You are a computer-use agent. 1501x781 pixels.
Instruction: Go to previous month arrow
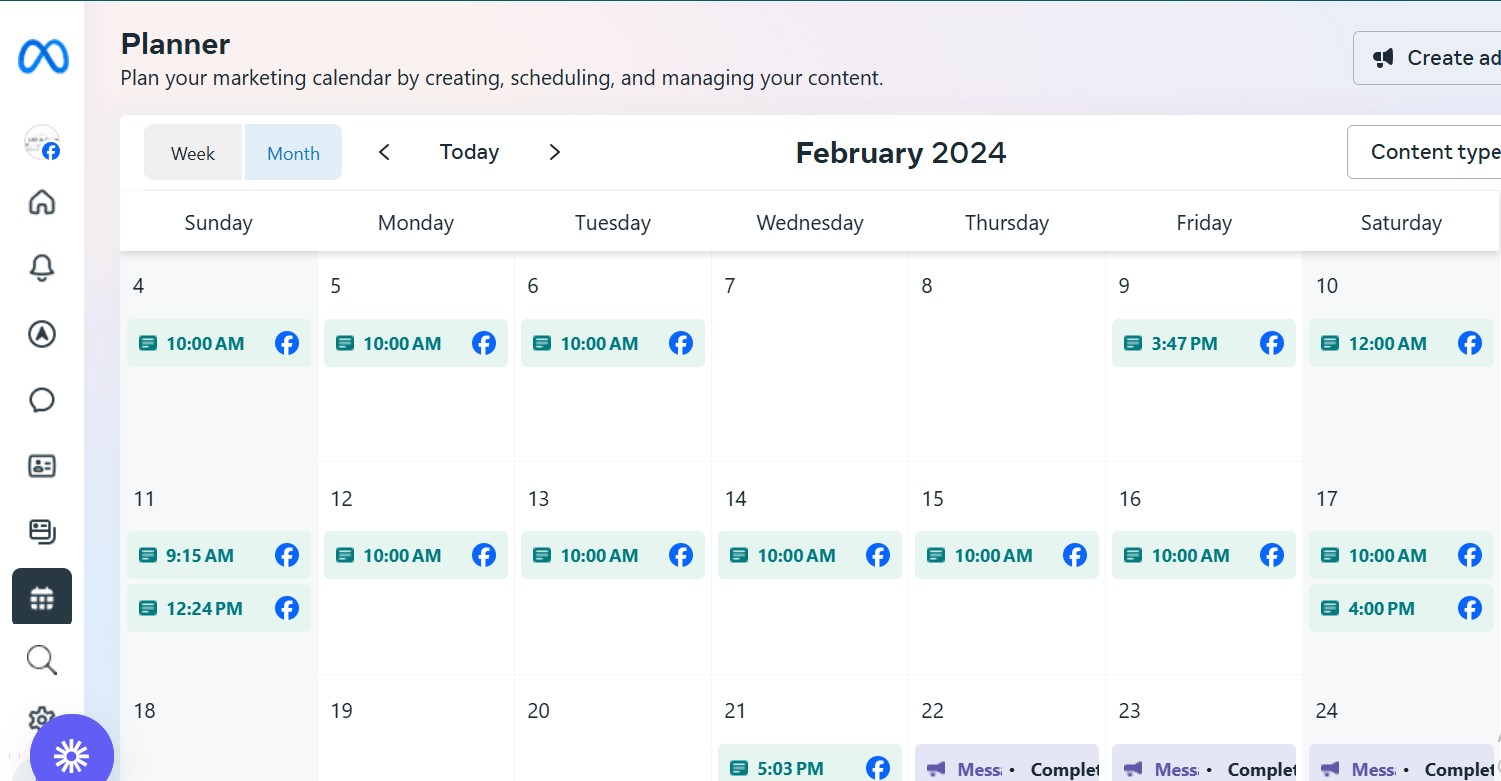[x=384, y=152]
